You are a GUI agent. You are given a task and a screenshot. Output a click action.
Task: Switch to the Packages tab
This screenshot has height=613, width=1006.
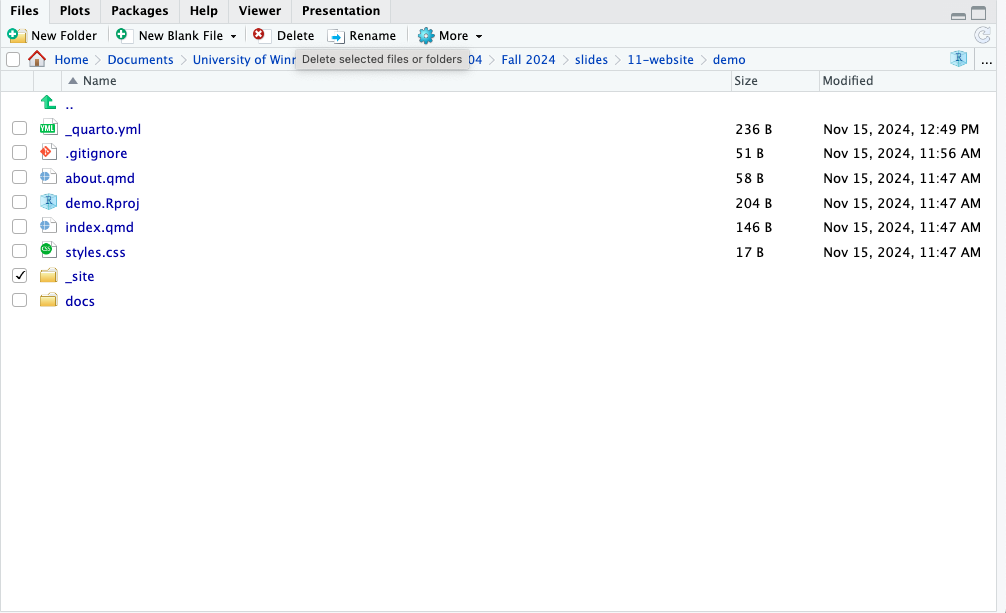click(139, 11)
